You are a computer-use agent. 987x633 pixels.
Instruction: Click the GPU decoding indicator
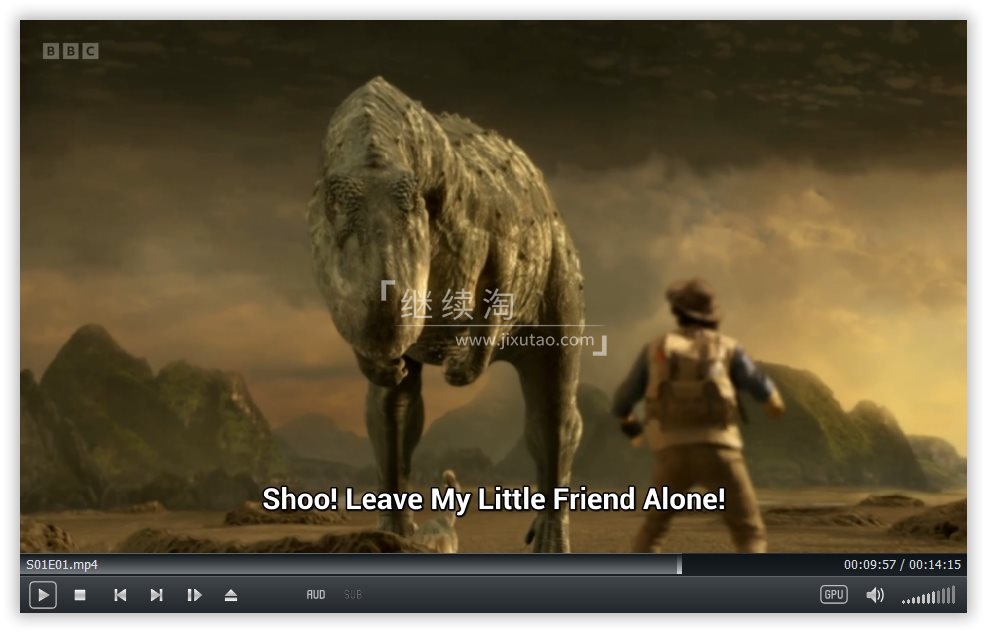833,594
